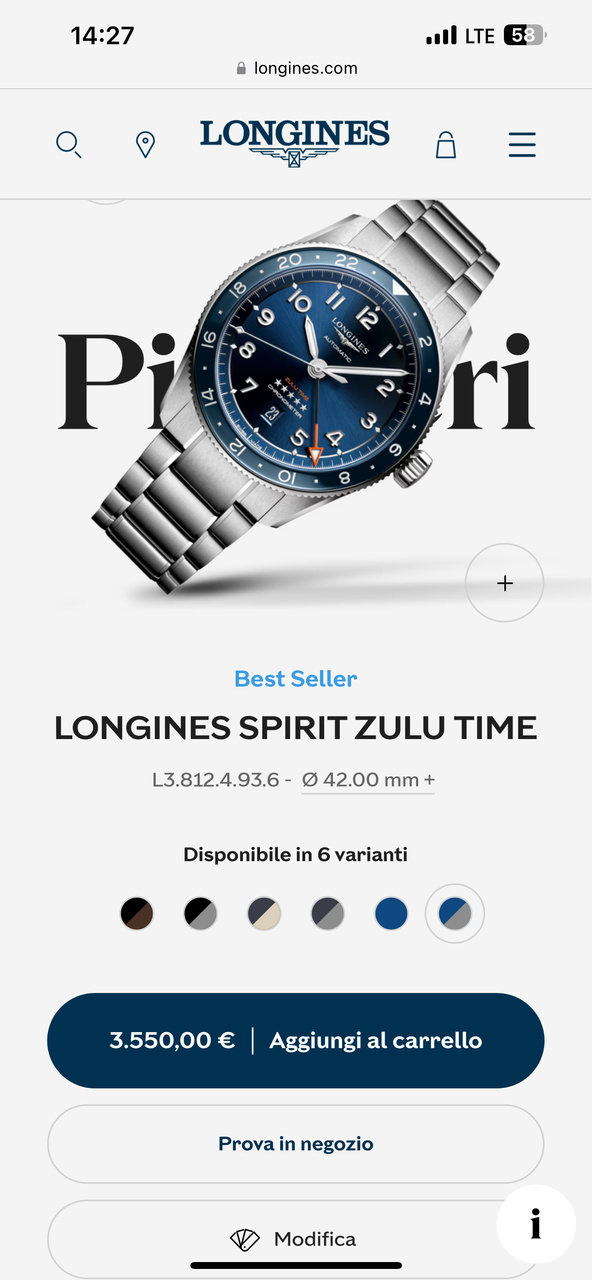
Task: Select the black and grey variant
Action: coord(201,913)
